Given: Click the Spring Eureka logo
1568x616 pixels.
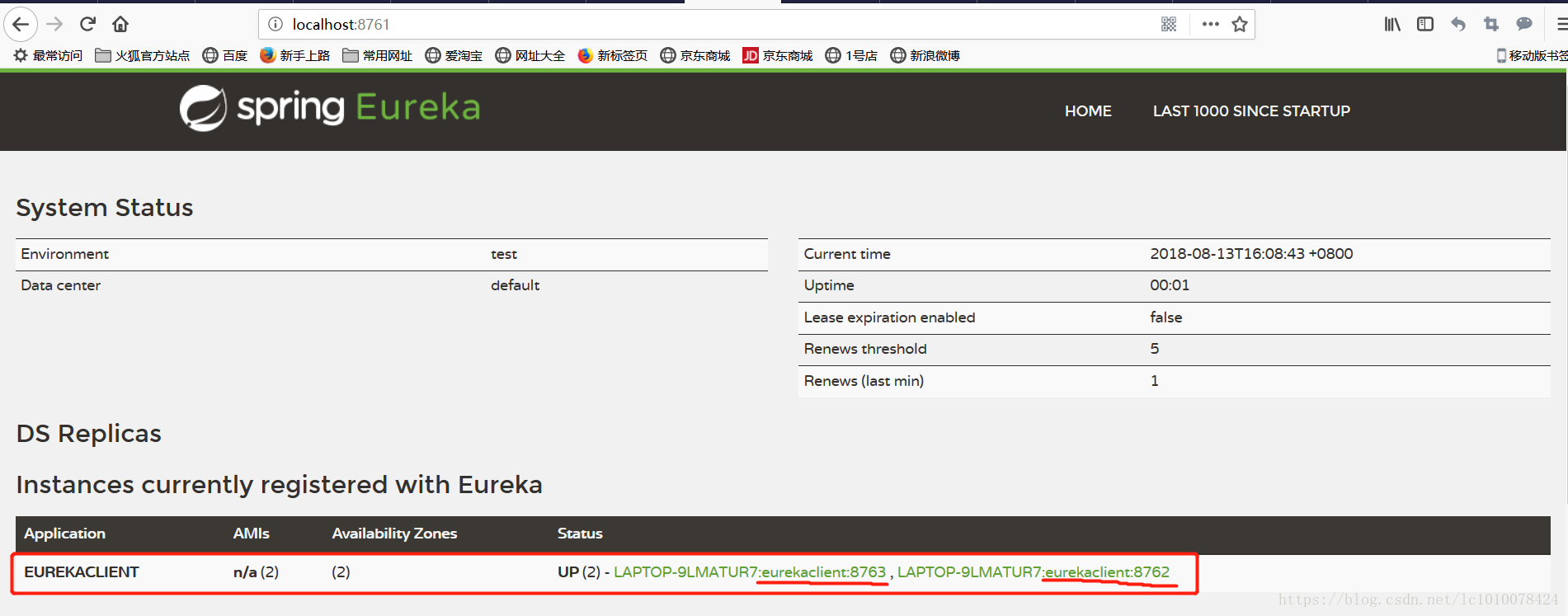Looking at the screenshot, I should pos(330,108).
